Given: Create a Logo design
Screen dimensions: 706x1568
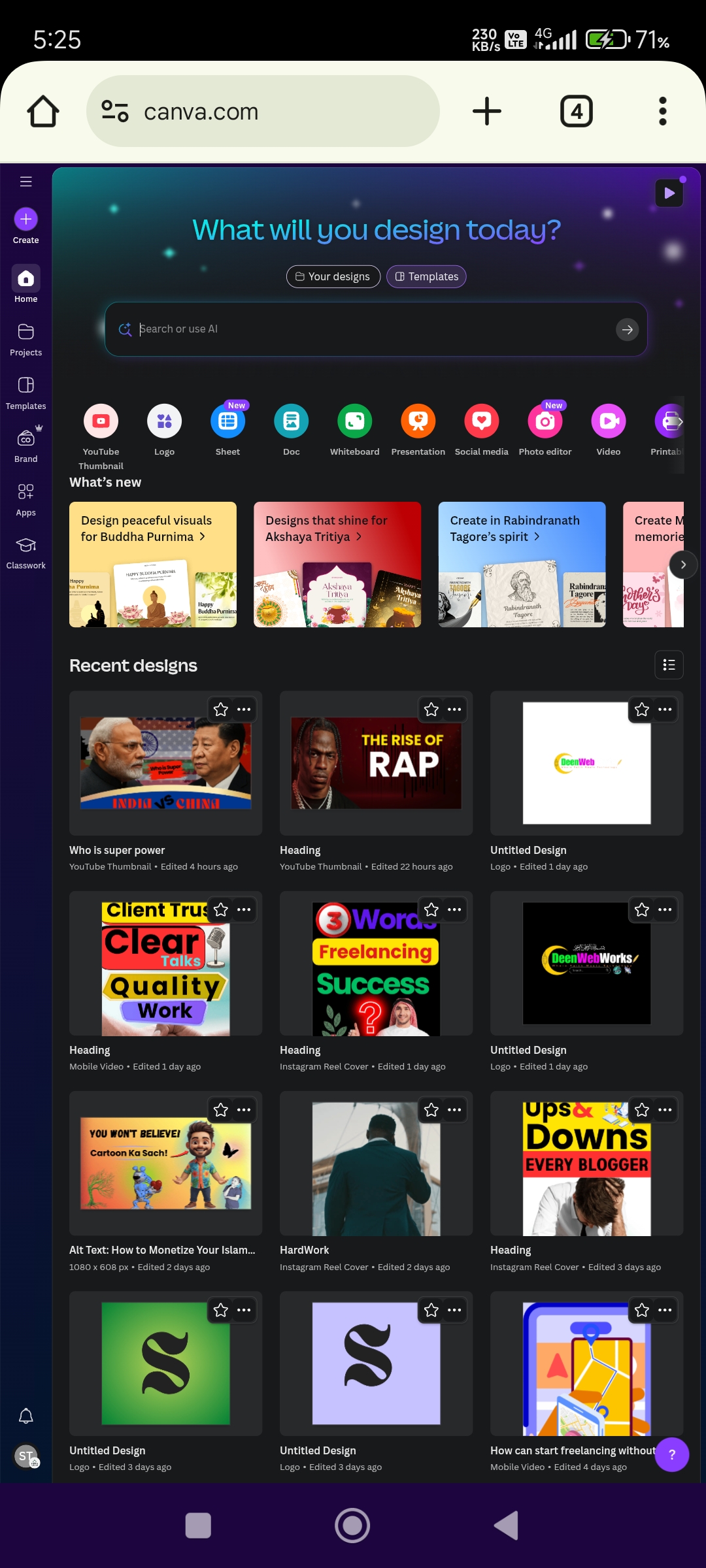Looking at the screenshot, I should [x=164, y=430].
